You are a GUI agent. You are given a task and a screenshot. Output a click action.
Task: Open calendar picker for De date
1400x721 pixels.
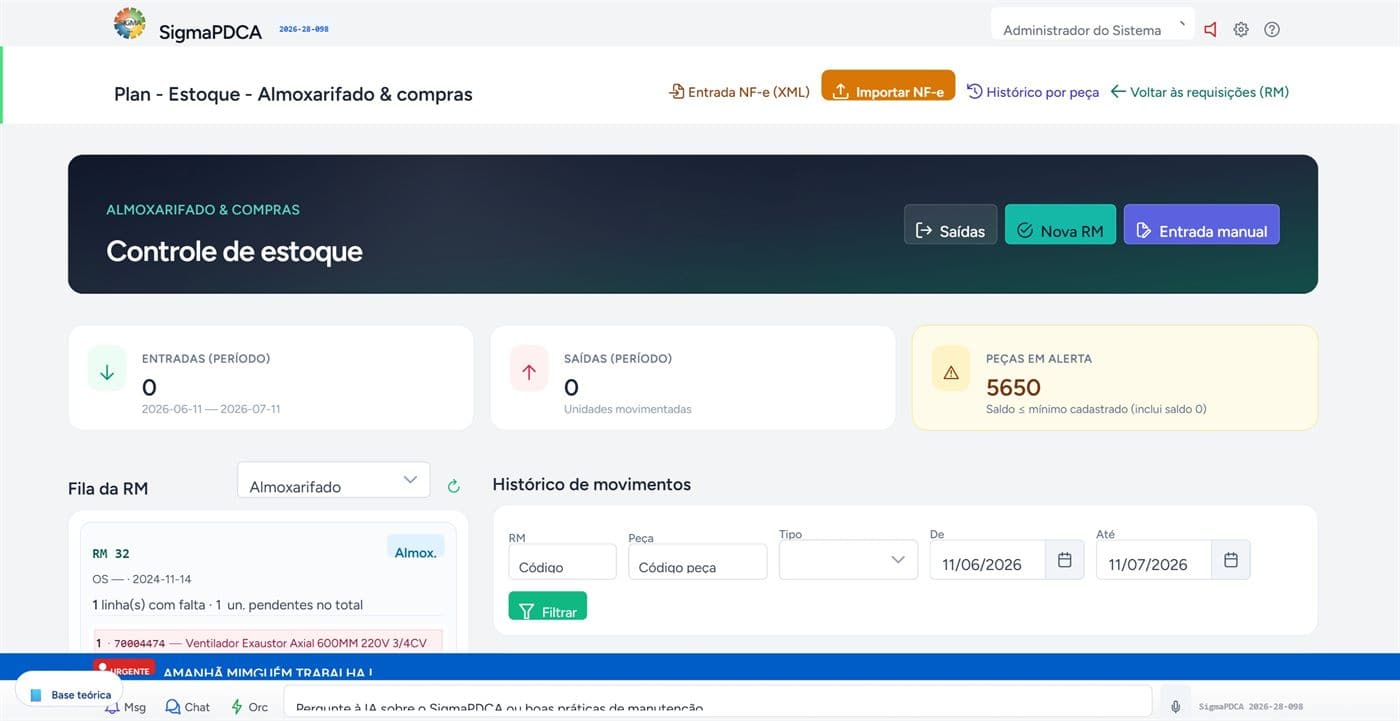(x=1065, y=560)
